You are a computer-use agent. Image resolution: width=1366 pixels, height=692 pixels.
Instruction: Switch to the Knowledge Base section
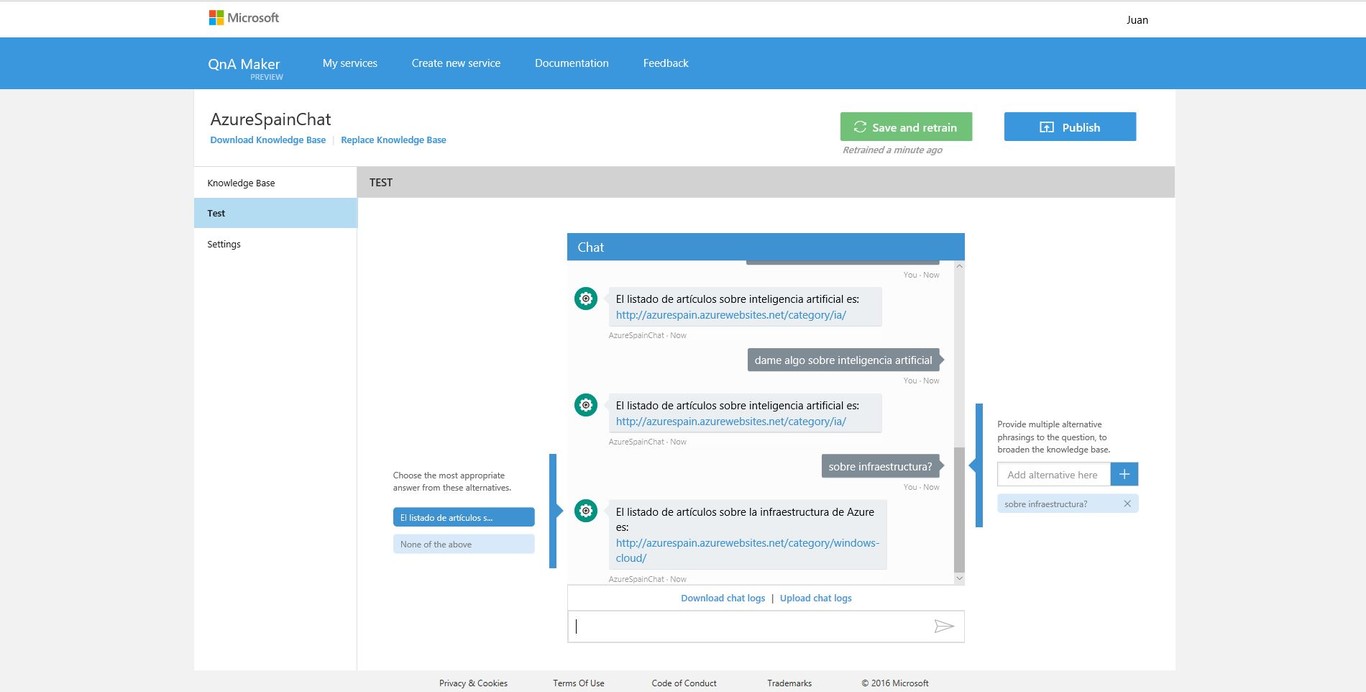pyautogui.click(x=240, y=183)
